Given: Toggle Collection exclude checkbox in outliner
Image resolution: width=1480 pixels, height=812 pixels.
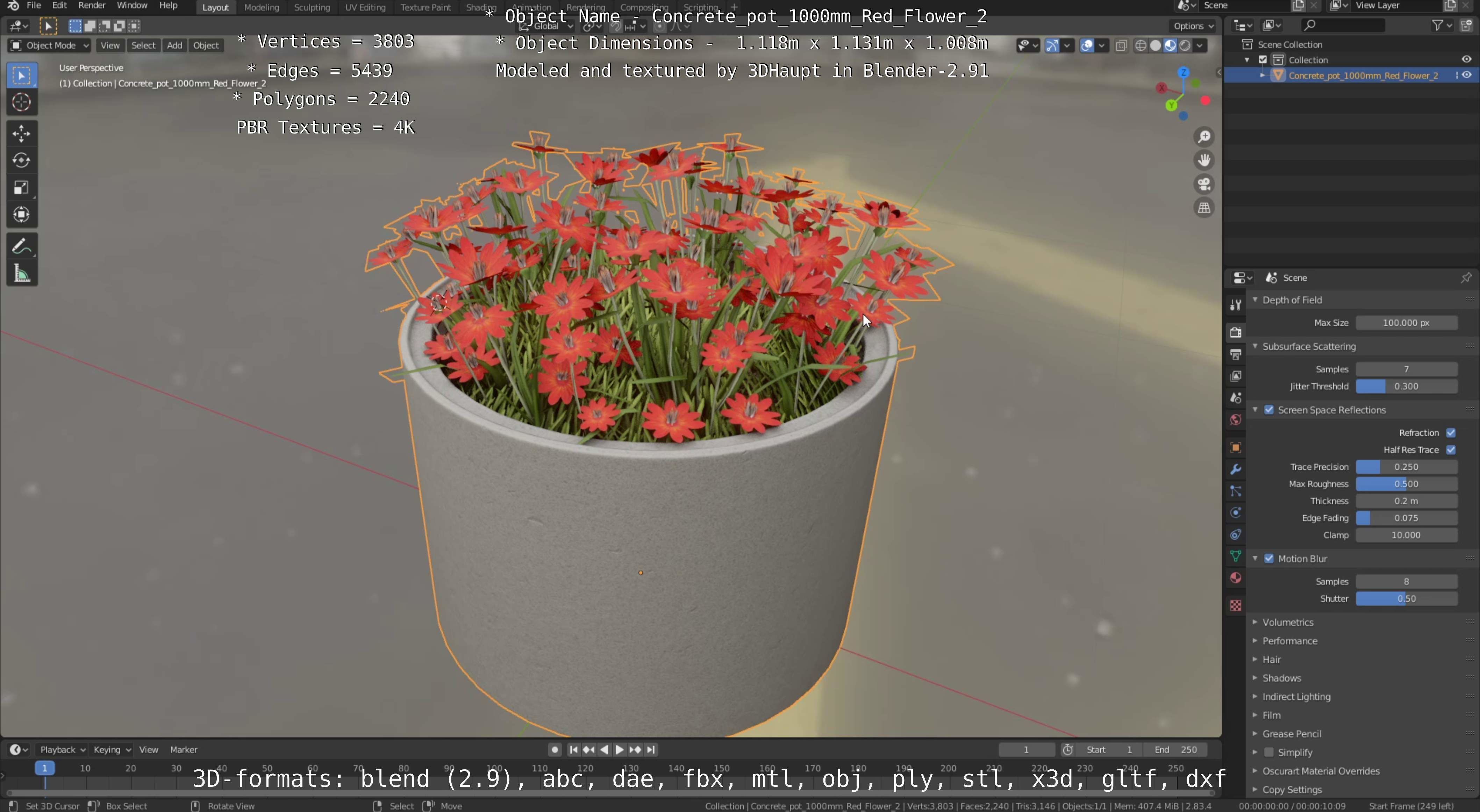Looking at the screenshot, I should click(x=1263, y=60).
